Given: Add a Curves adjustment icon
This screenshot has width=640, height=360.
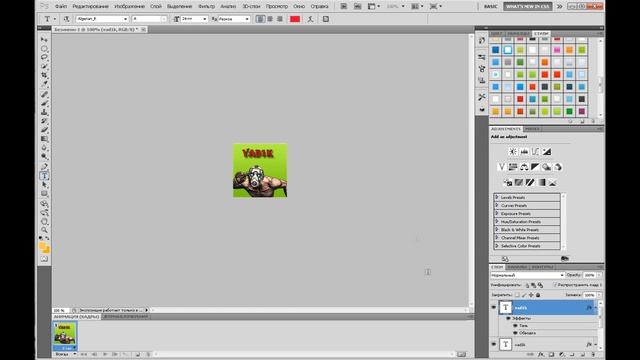Looking at the screenshot, I should point(536,151).
